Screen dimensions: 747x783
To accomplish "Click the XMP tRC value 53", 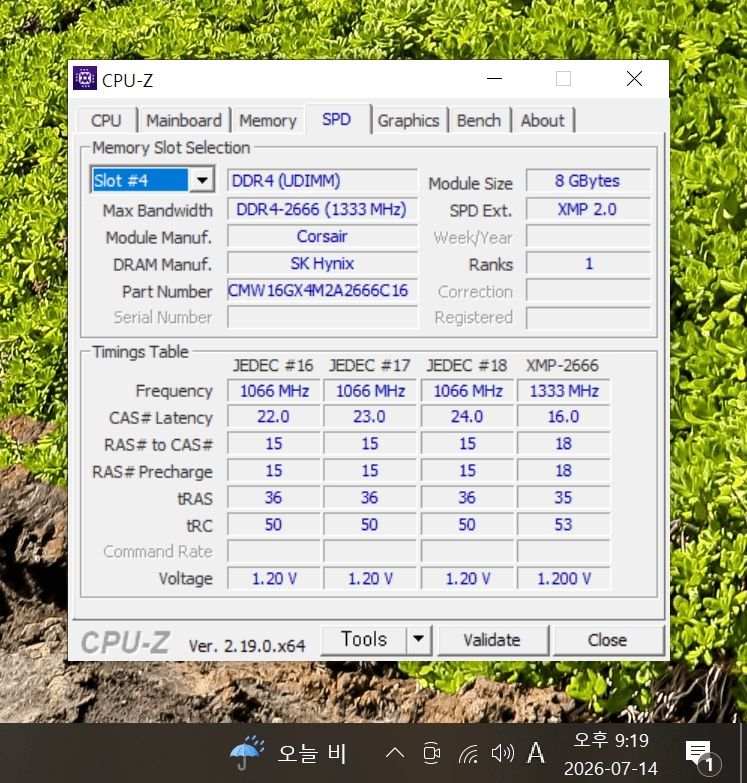I will point(564,524).
